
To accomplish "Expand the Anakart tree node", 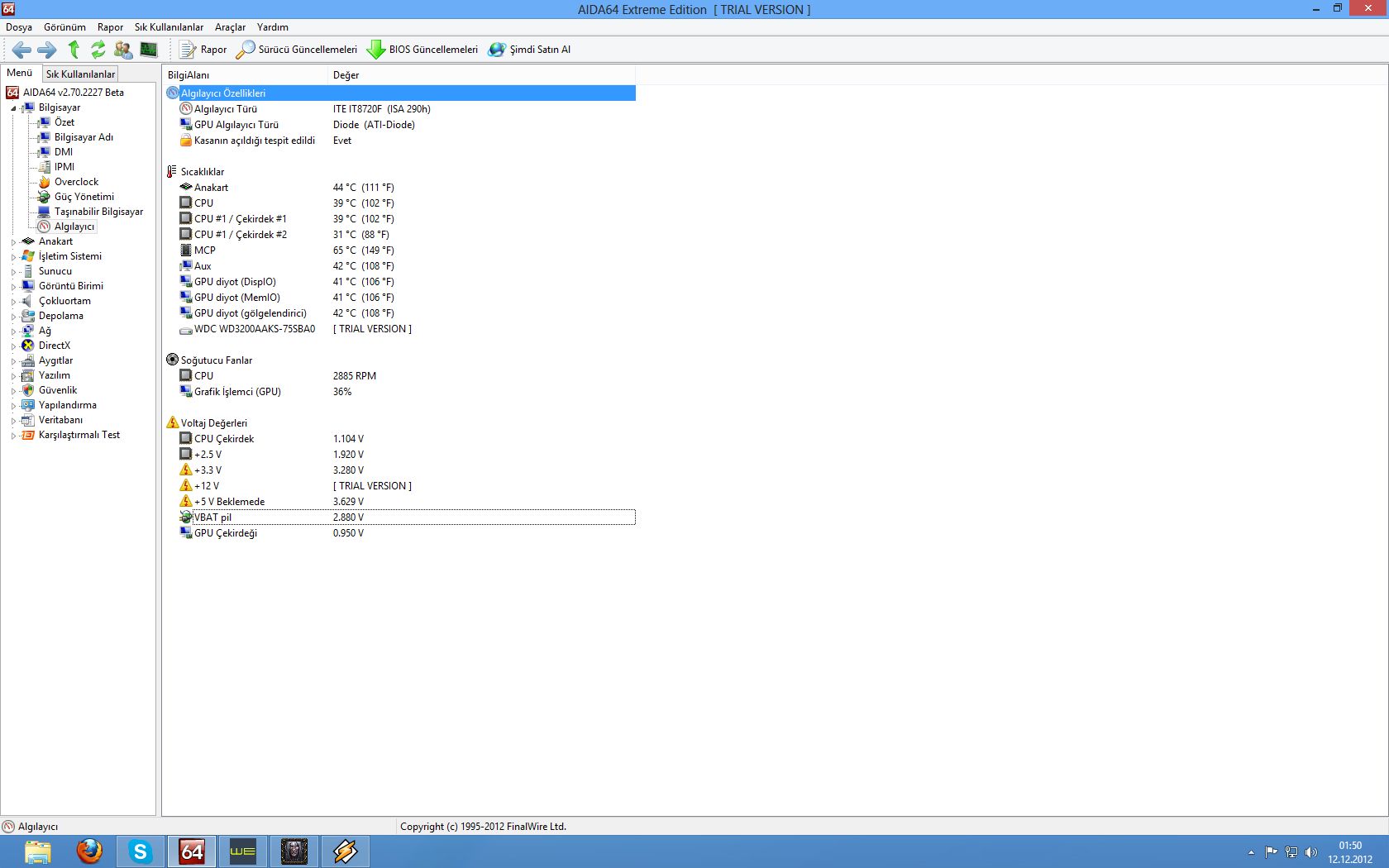I will click(x=13, y=242).
